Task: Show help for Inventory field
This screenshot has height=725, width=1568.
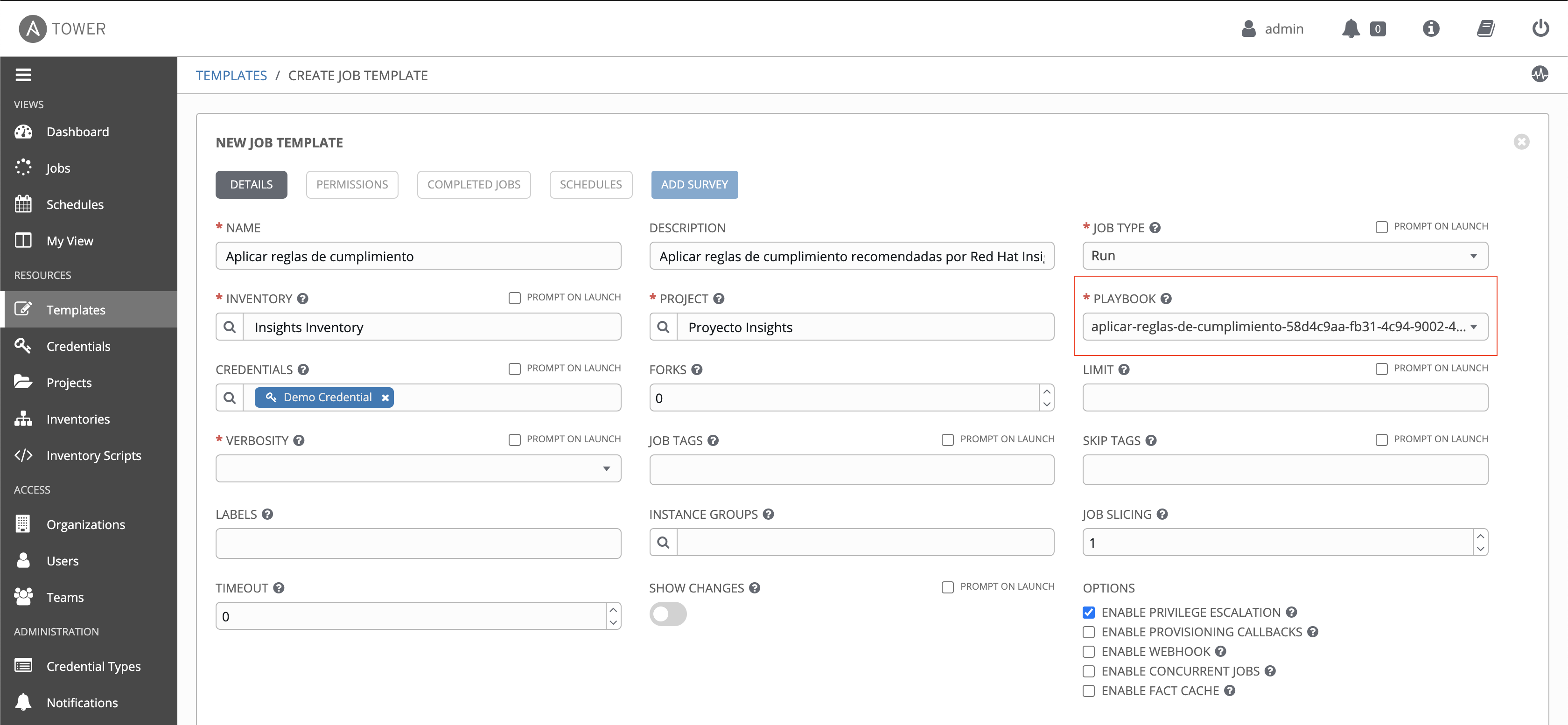Action: pyautogui.click(x=302, y=299)
